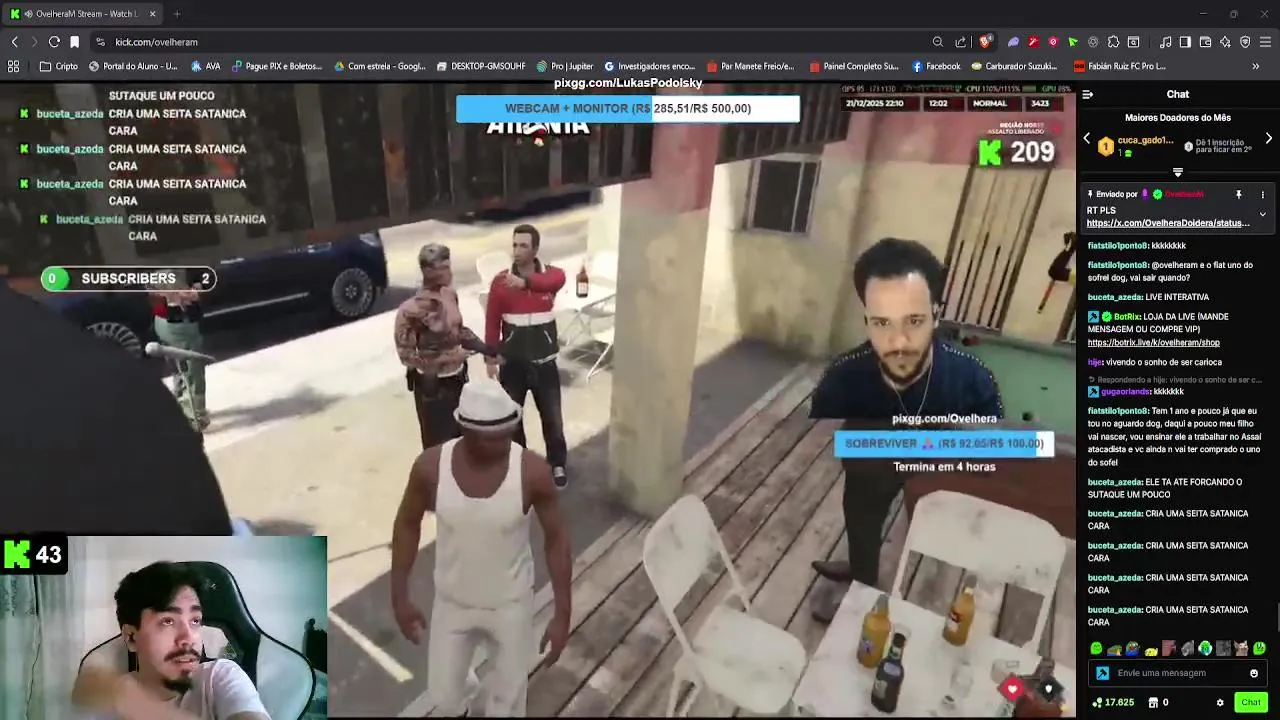The height and width of the screenshot is (720, 1280).
Task: Click the SOBREVIVER donation goal bar
Action: tap(944, 443)
